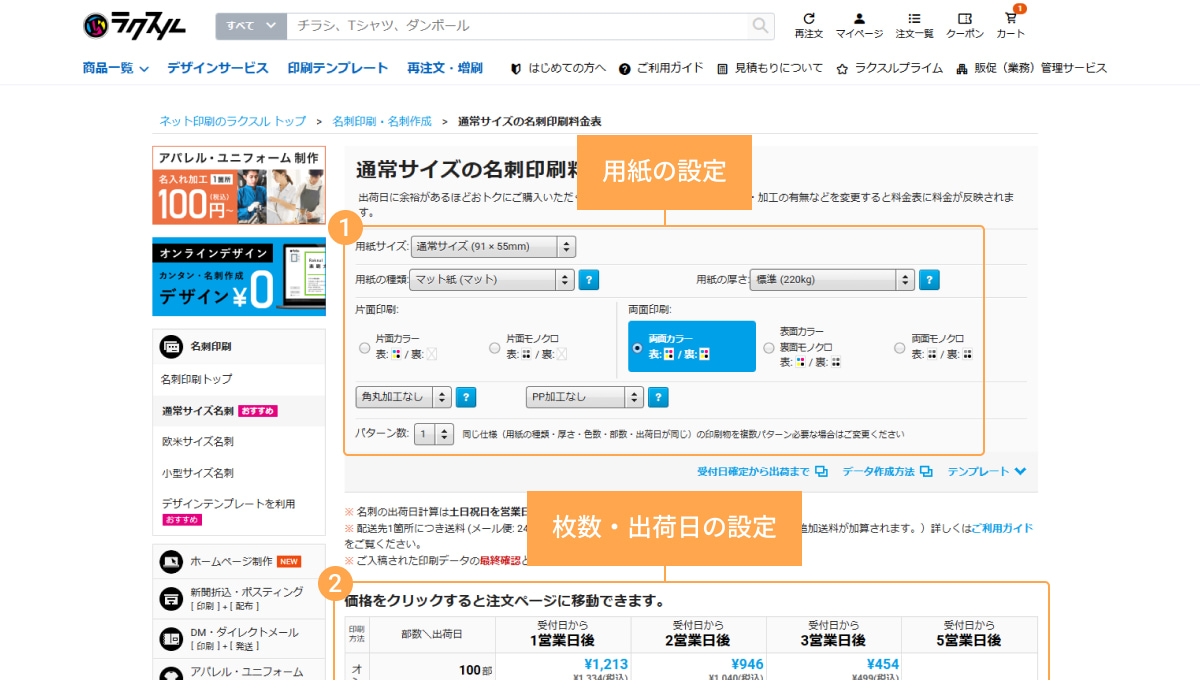
Task: Select 名刺印刷トップ sidebar item
Action: [197, 379]
